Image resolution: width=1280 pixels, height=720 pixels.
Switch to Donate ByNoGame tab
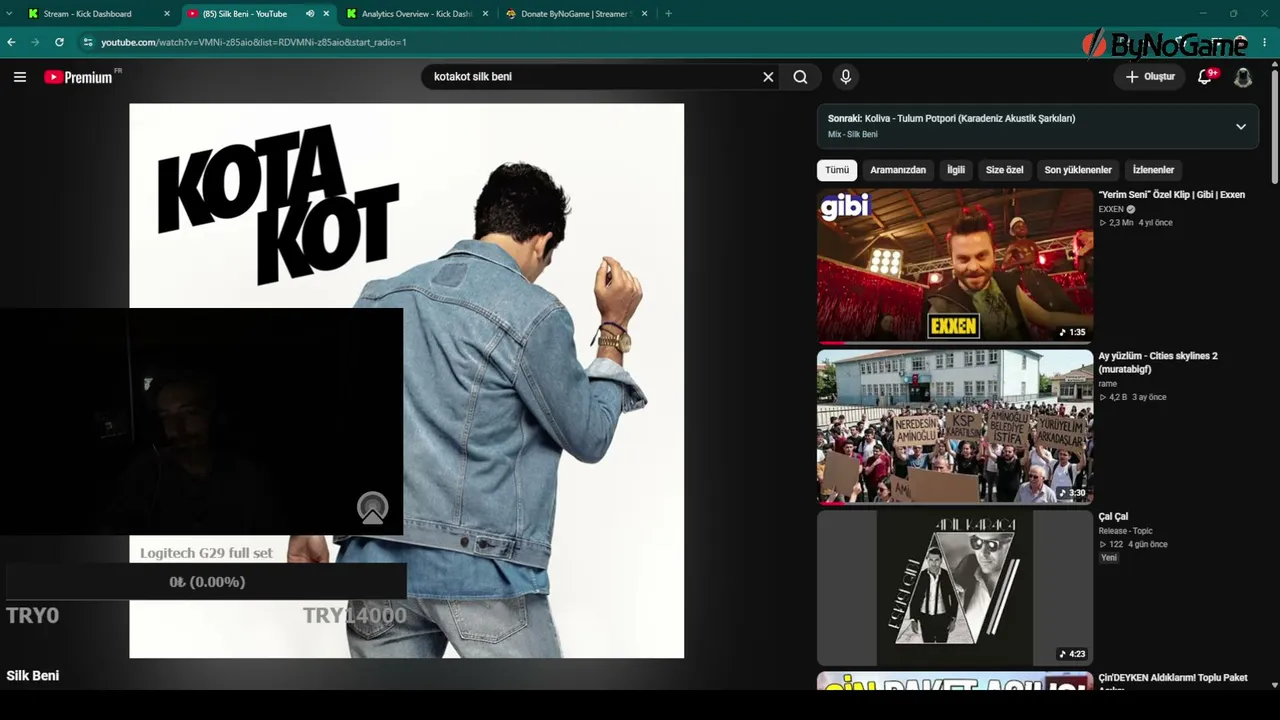(x=577, y=14)
